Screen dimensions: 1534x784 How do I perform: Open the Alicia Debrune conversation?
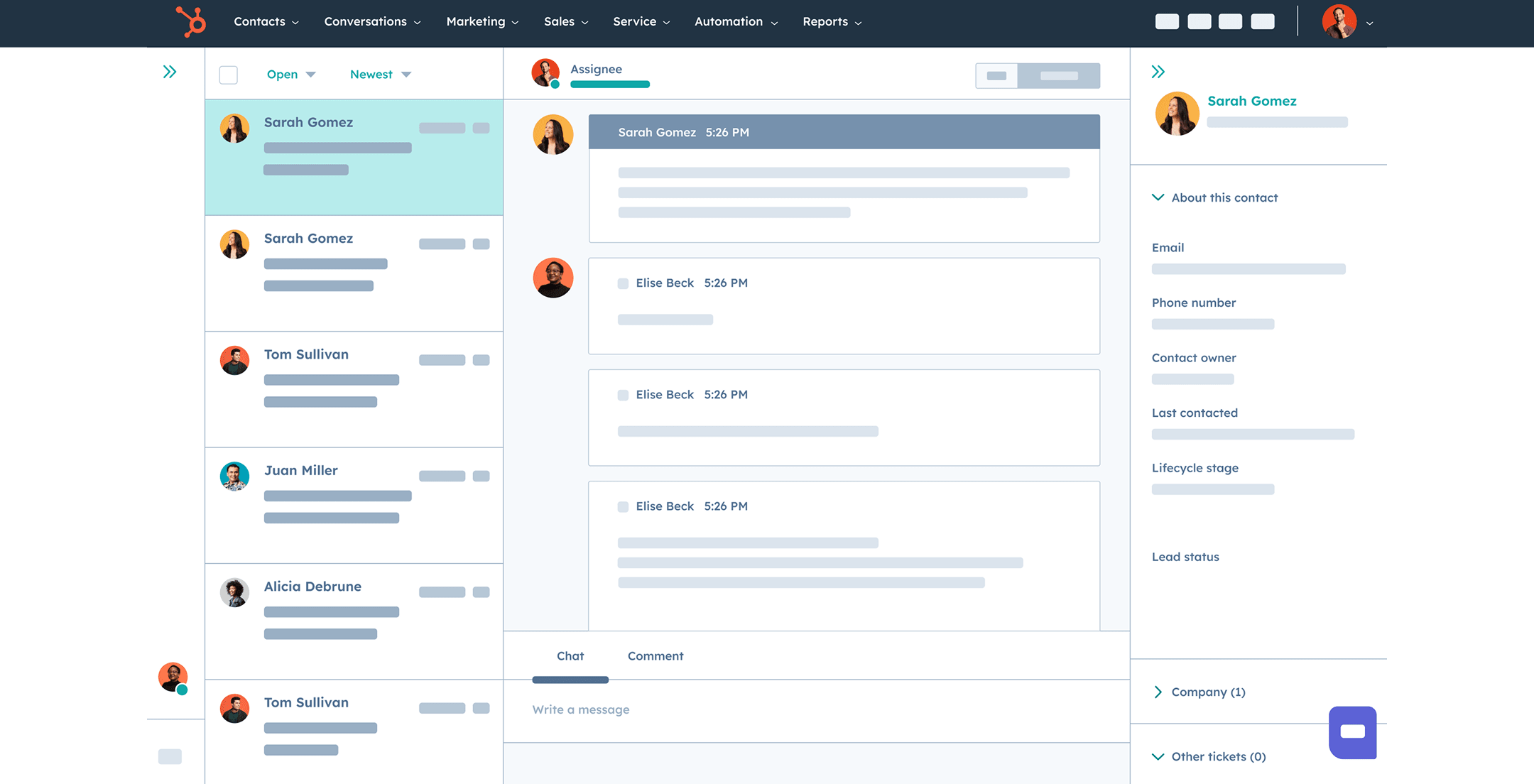[354, 621]
